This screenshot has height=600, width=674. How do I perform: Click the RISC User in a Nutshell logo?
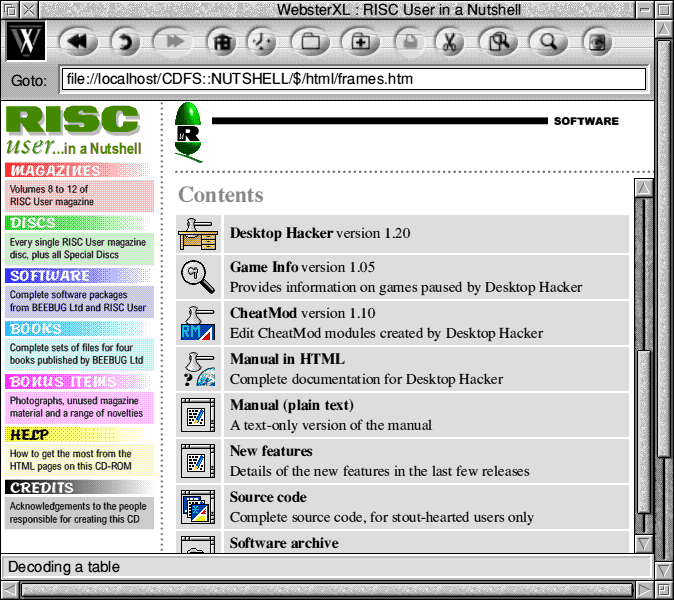point(74,130)
